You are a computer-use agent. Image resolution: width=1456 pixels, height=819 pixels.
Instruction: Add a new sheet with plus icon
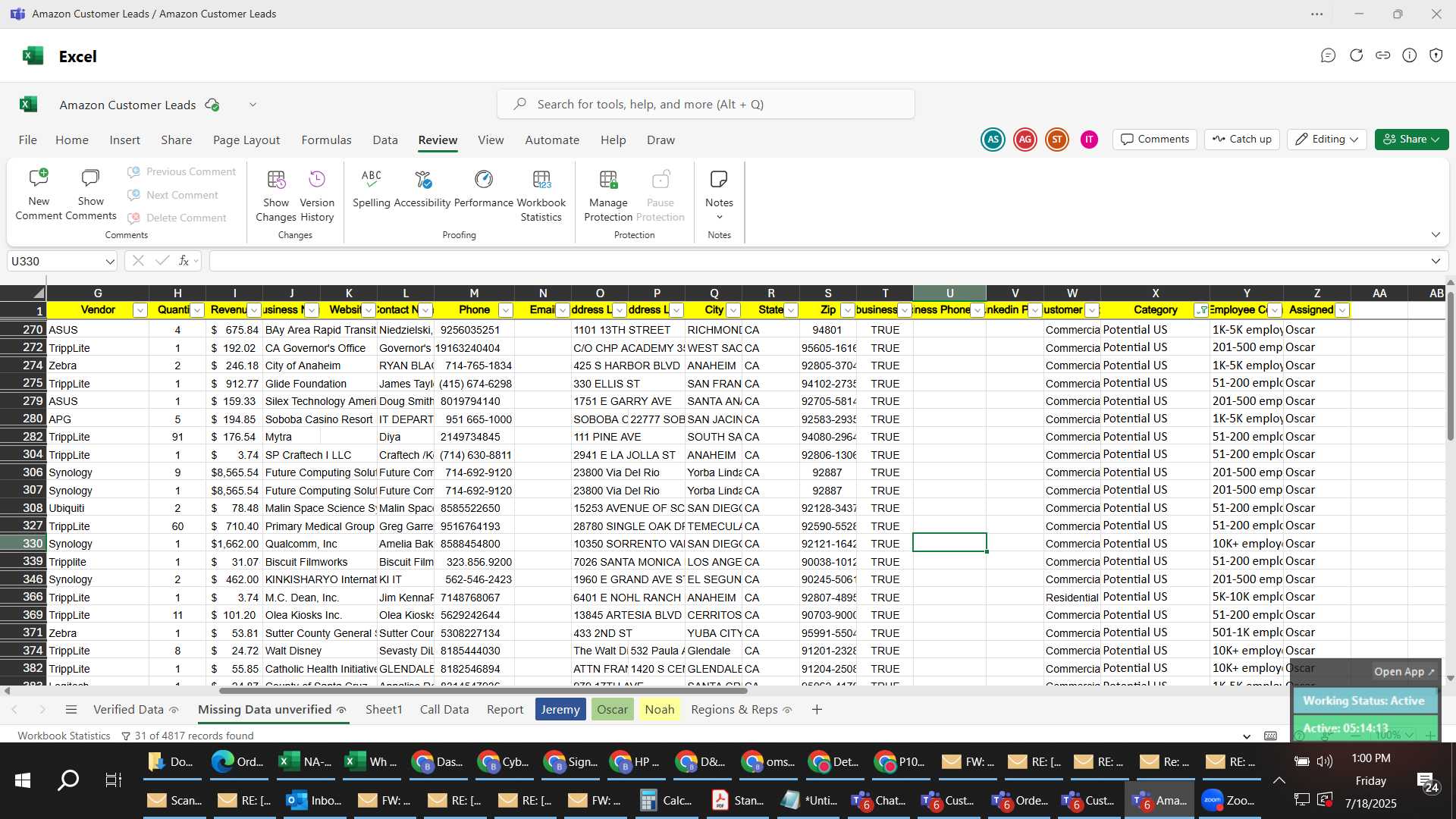tap(817, 710)
